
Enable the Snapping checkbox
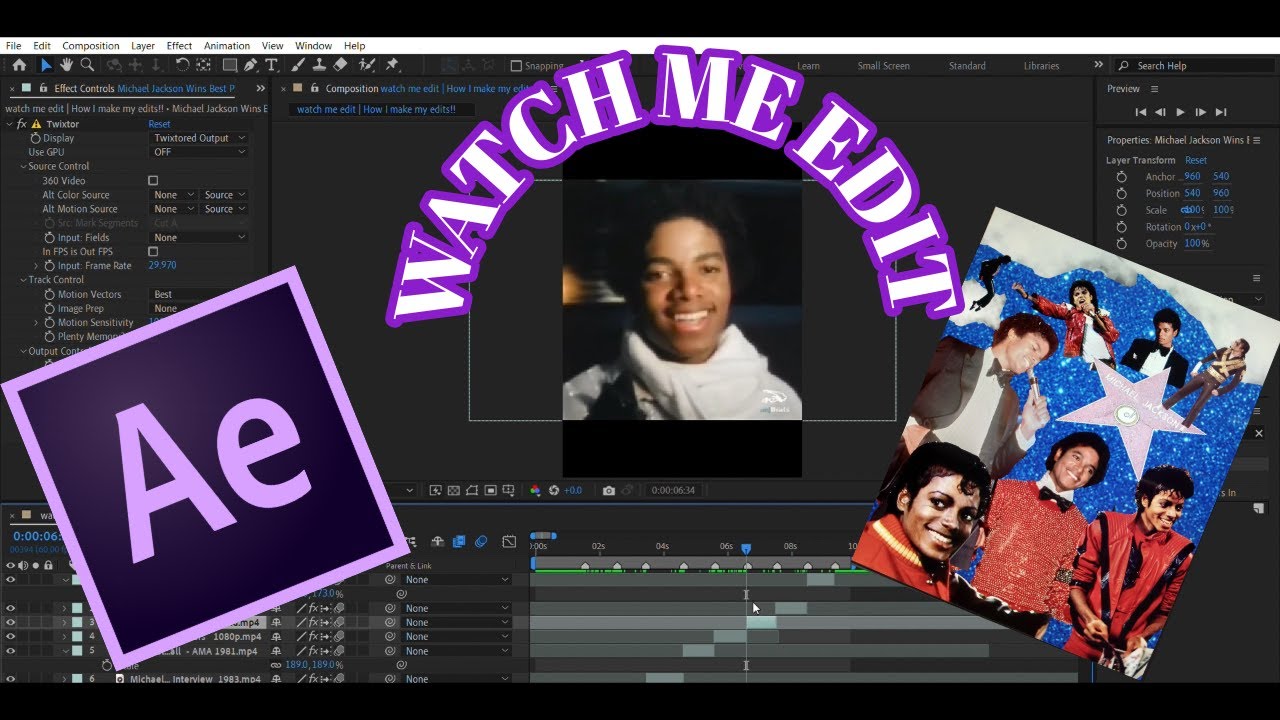[516, 66]
